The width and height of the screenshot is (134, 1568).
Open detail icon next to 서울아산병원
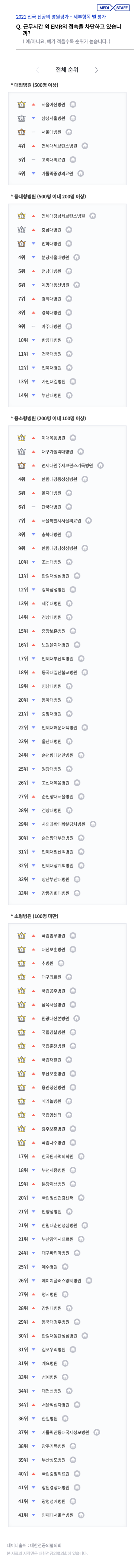pos(73,105)
